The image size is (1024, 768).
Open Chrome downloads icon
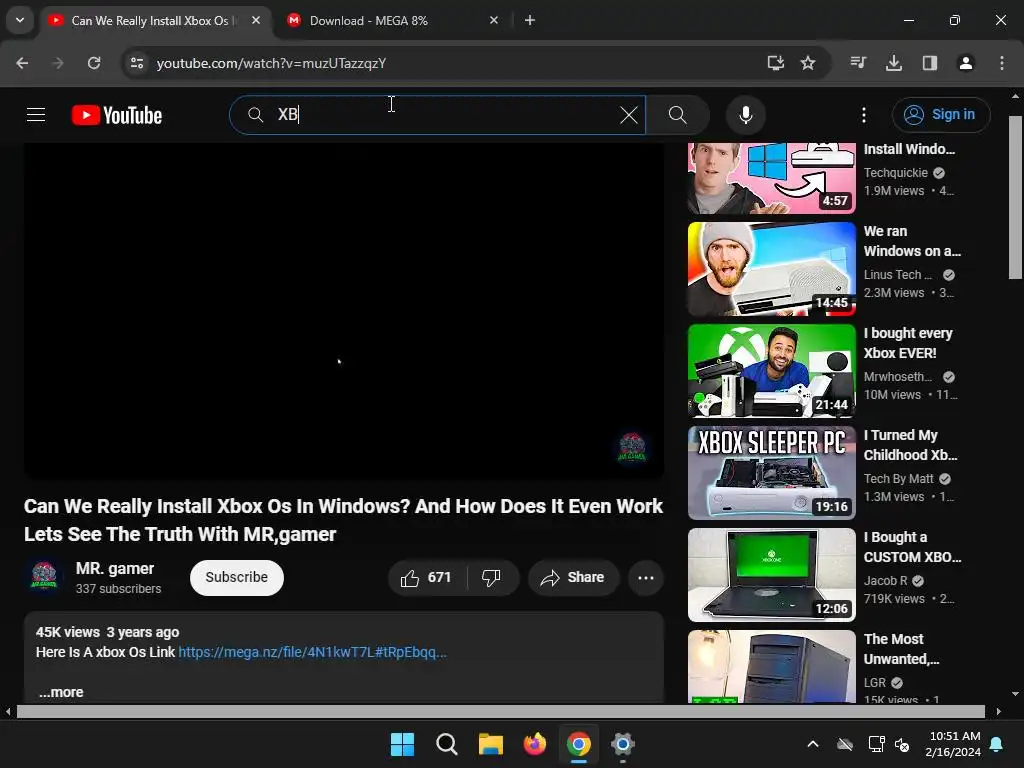pos(894,63)
